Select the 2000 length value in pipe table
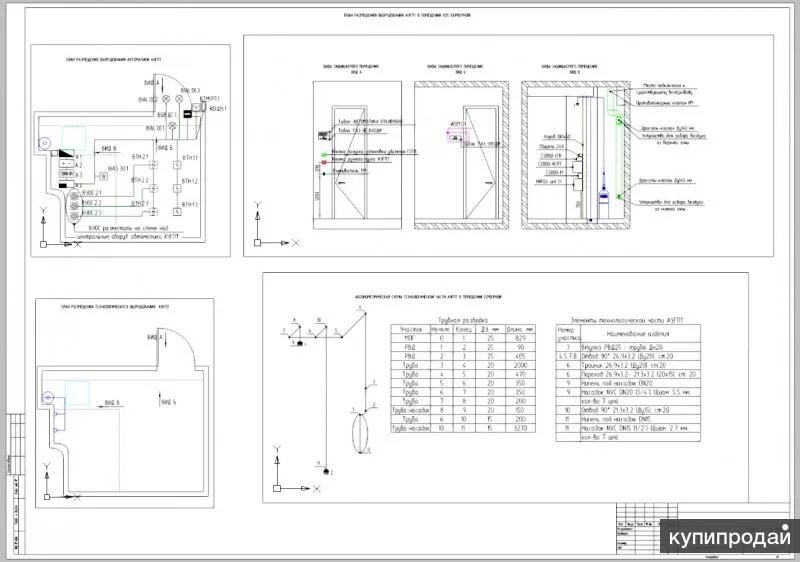800x562 pixels. pos(520,365)
